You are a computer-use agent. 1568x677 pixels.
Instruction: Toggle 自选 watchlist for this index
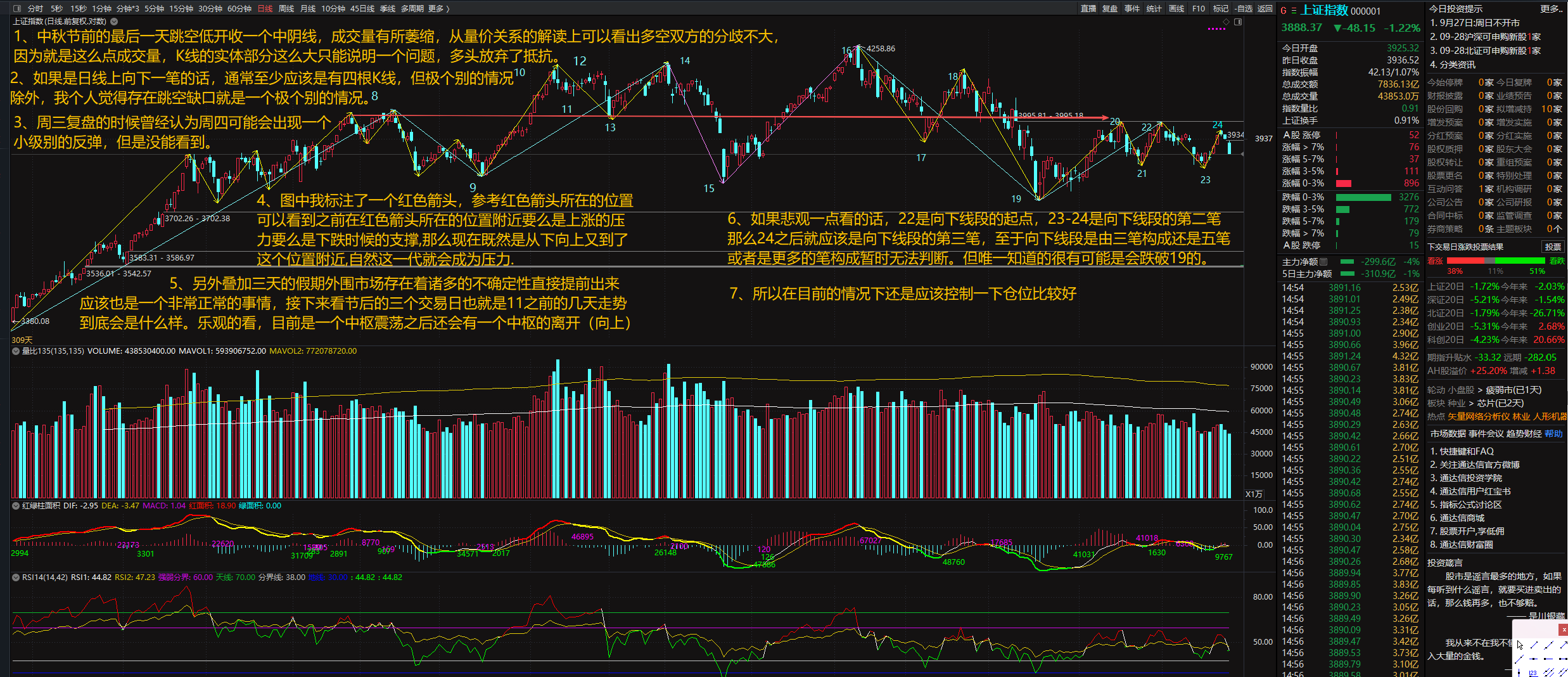point(1244,9)
